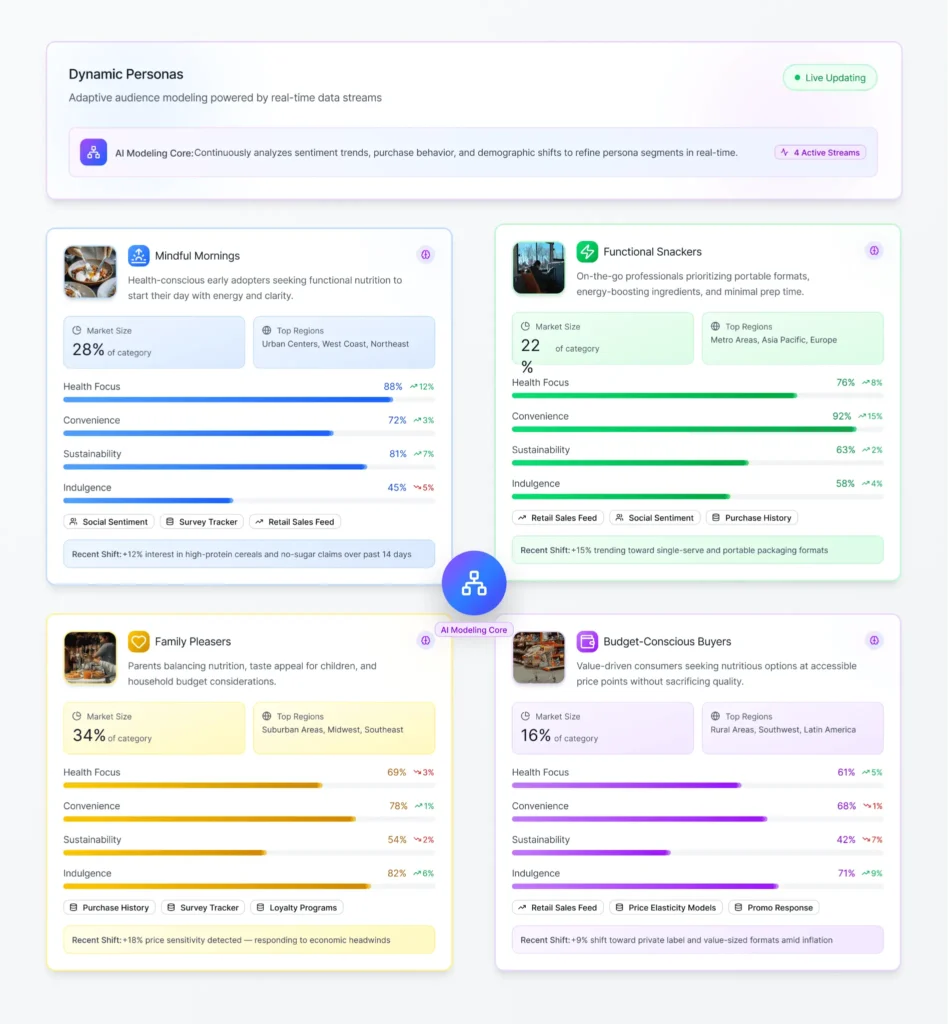Select Social Sentiment tag in Mindful Mornings
This screenshot has height=1024, width=948.
pos(108,522)
